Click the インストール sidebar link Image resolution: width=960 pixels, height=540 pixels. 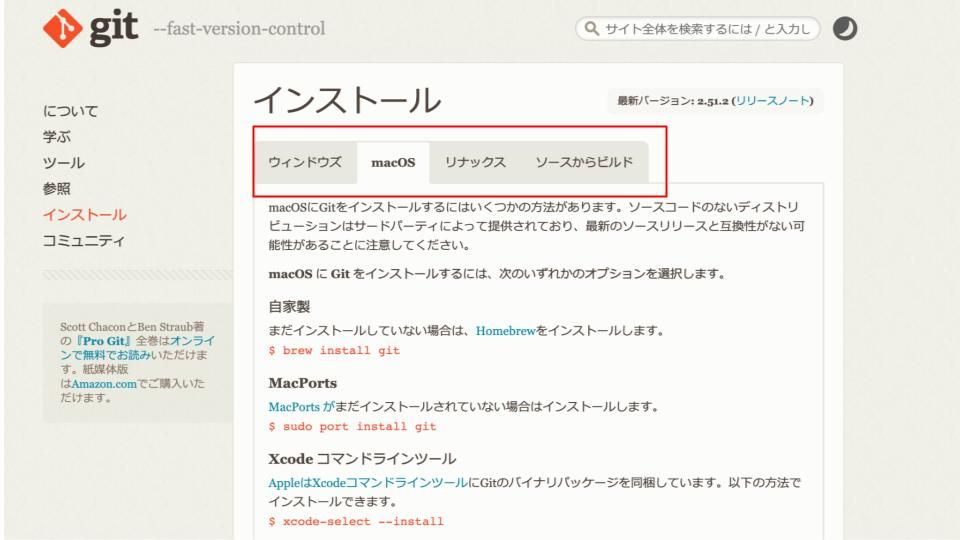[x=84, y=214]
